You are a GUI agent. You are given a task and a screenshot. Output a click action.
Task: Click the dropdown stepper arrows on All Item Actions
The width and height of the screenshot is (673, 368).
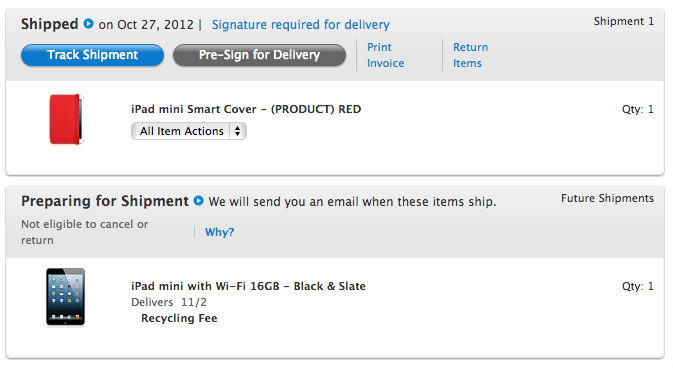click(237, 131)
